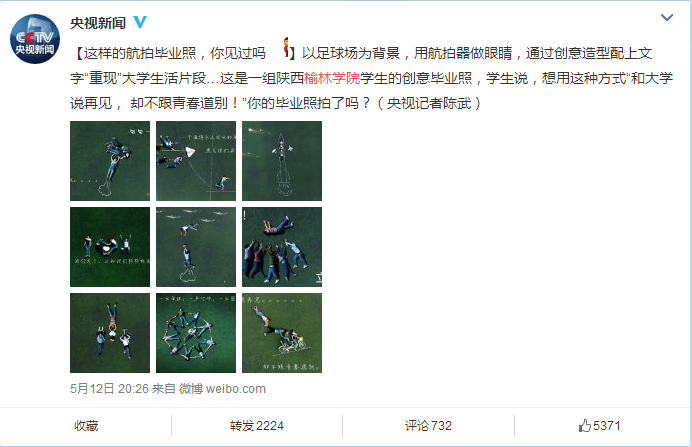Click the small emoji figure in post text
Viewport: 692px width, 447px height.
286,48
